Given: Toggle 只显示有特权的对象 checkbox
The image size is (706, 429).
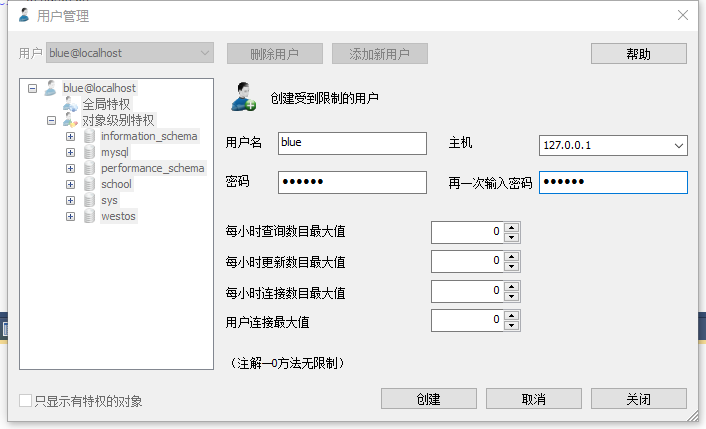Looking at the screenshot, I should pos(26,400).
